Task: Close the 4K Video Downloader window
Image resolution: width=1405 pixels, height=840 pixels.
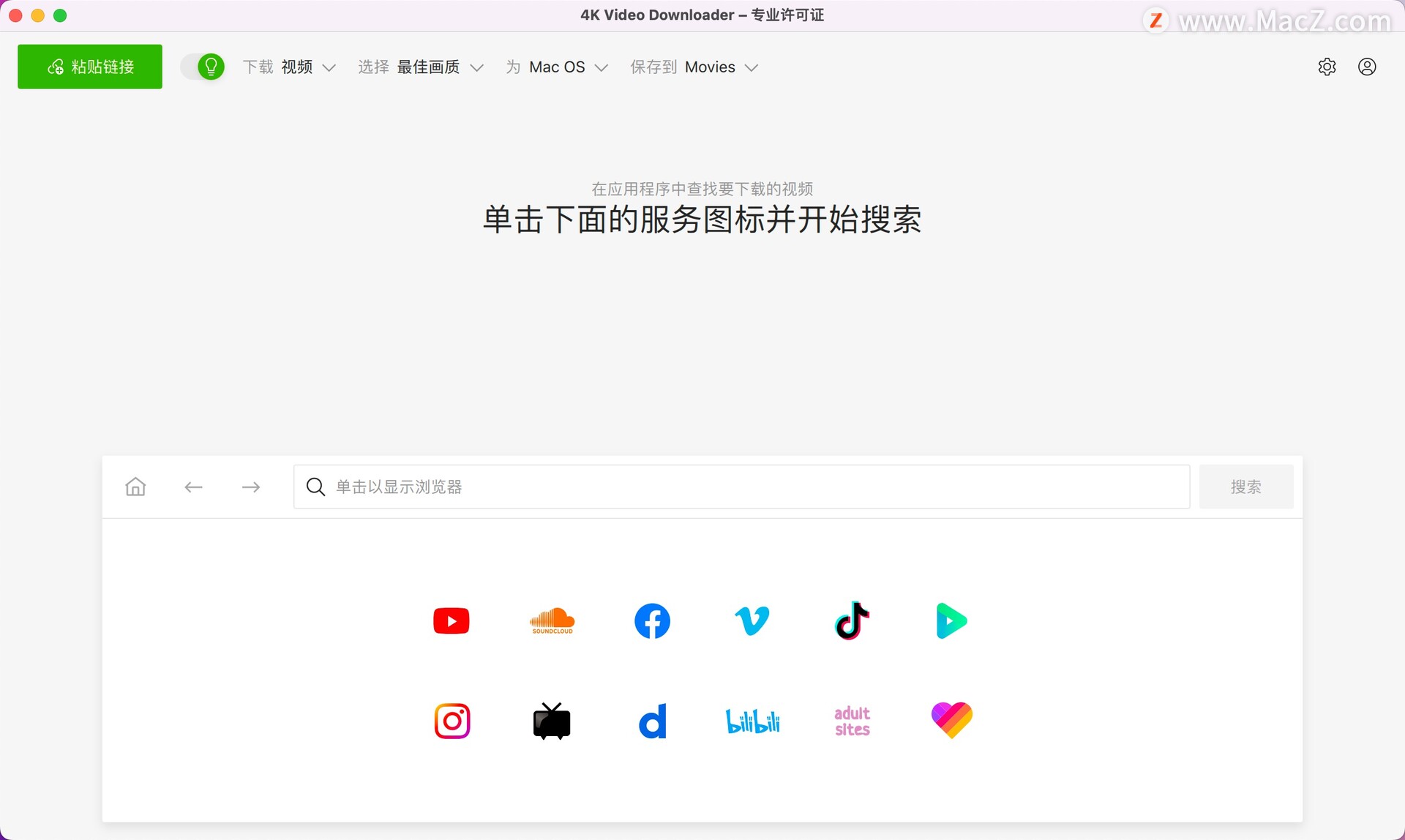Action: (15, 15)
